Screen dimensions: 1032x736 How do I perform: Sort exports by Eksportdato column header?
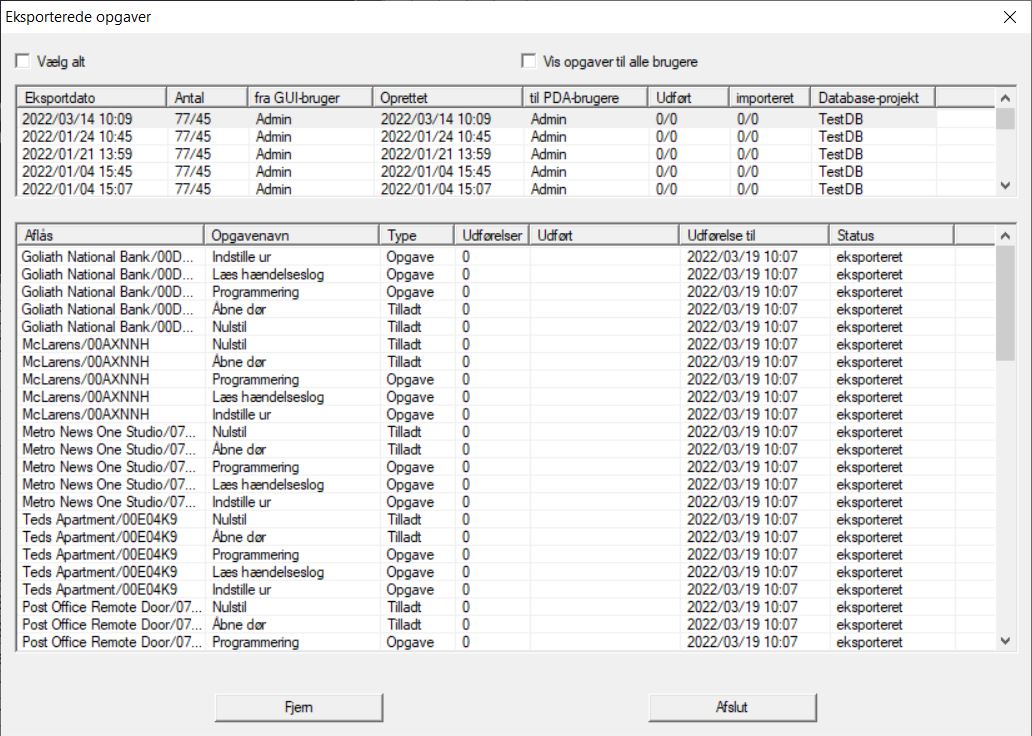pos(91,97)
